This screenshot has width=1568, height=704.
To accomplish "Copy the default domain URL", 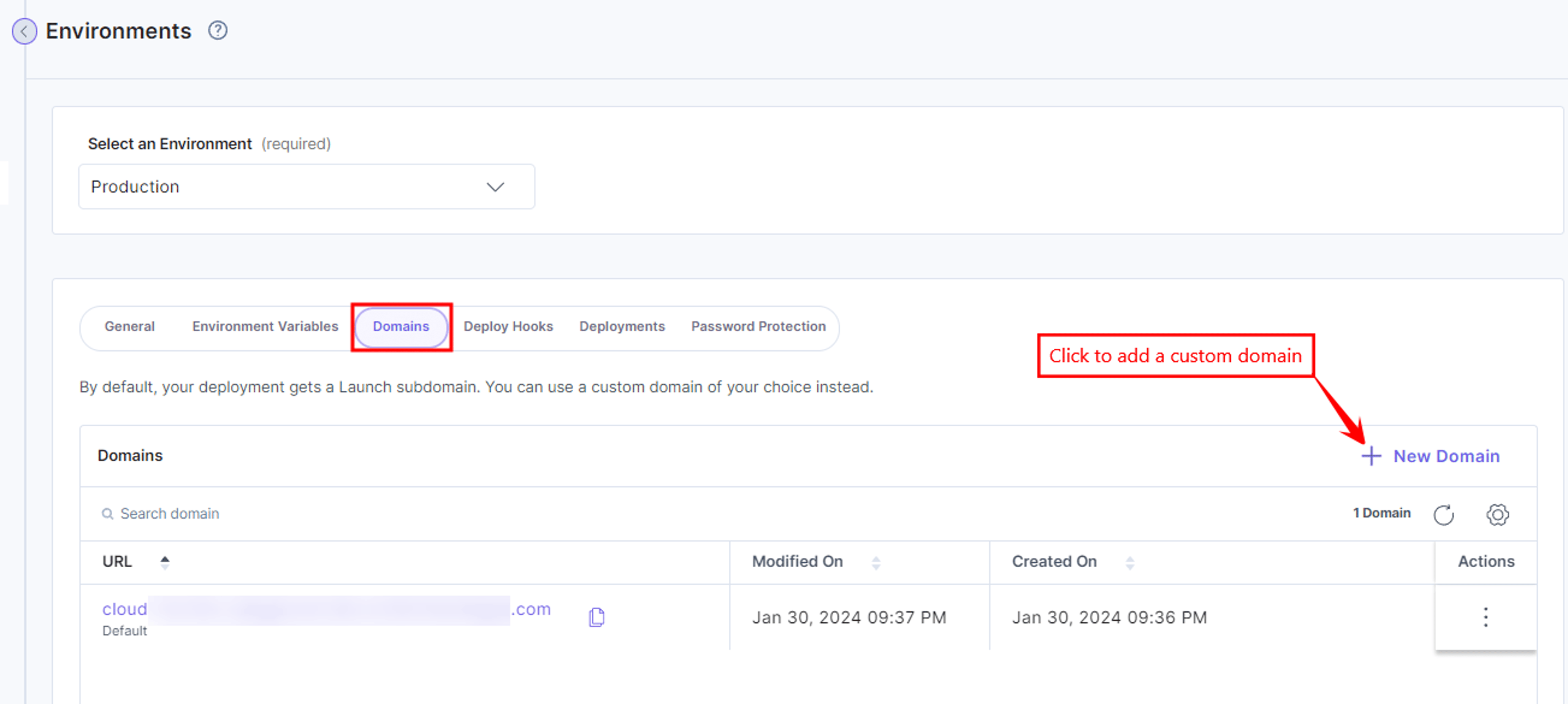I will pos(597,617).
